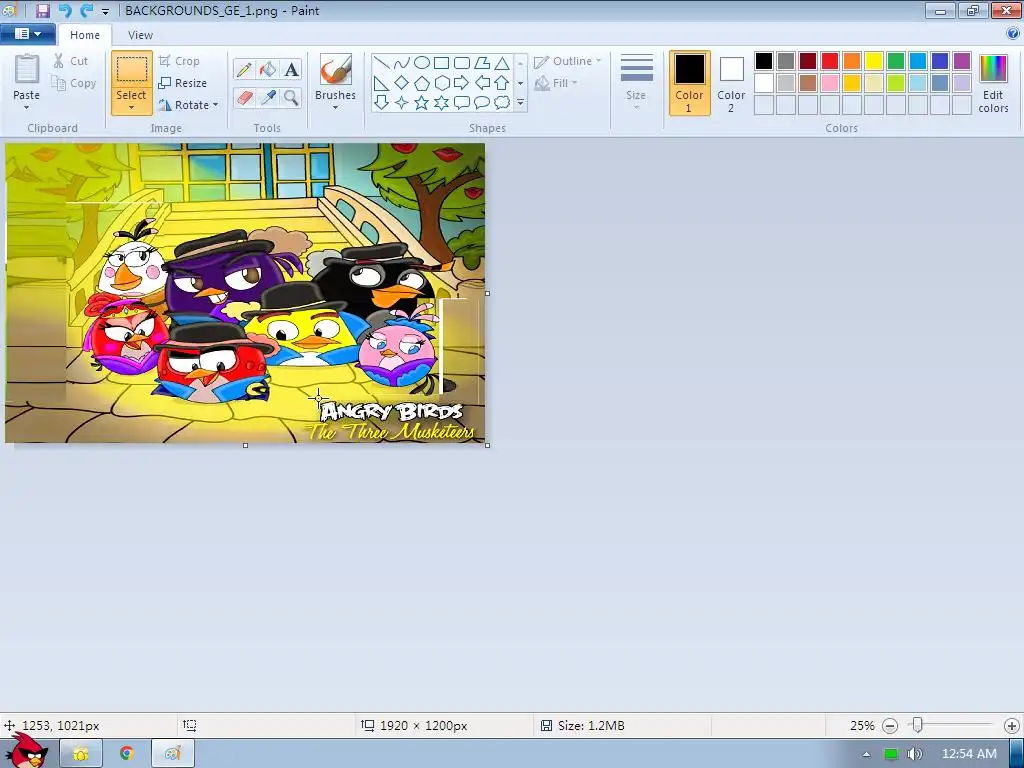Pick the Hexagon shape
The image size is (1024, 768).
point(441,83)
